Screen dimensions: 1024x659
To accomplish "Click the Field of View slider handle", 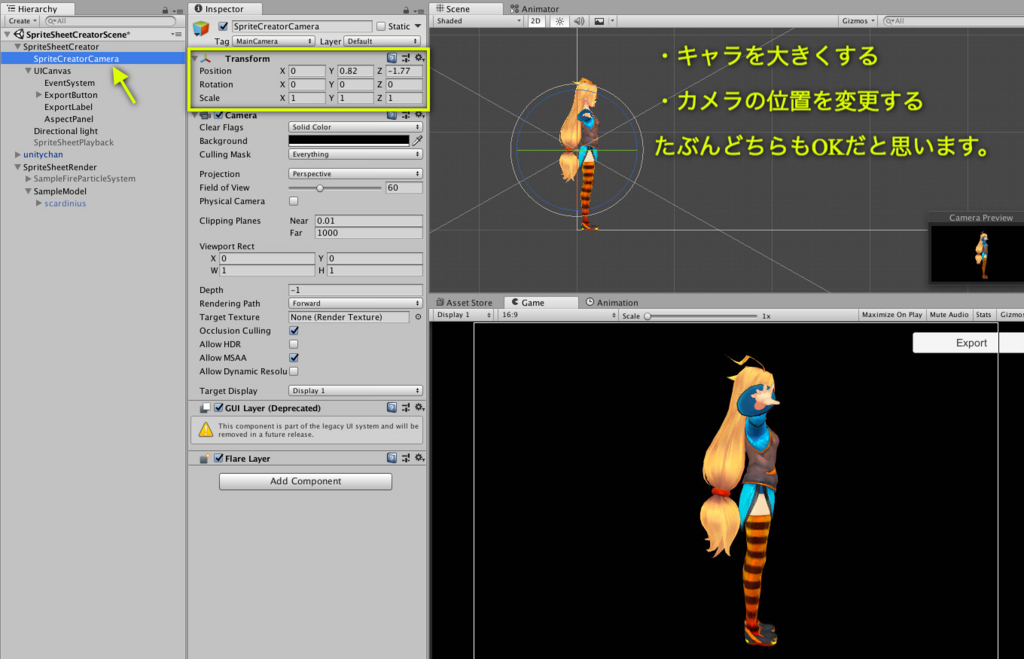I will pyautogui.click(x=320, y=188).
